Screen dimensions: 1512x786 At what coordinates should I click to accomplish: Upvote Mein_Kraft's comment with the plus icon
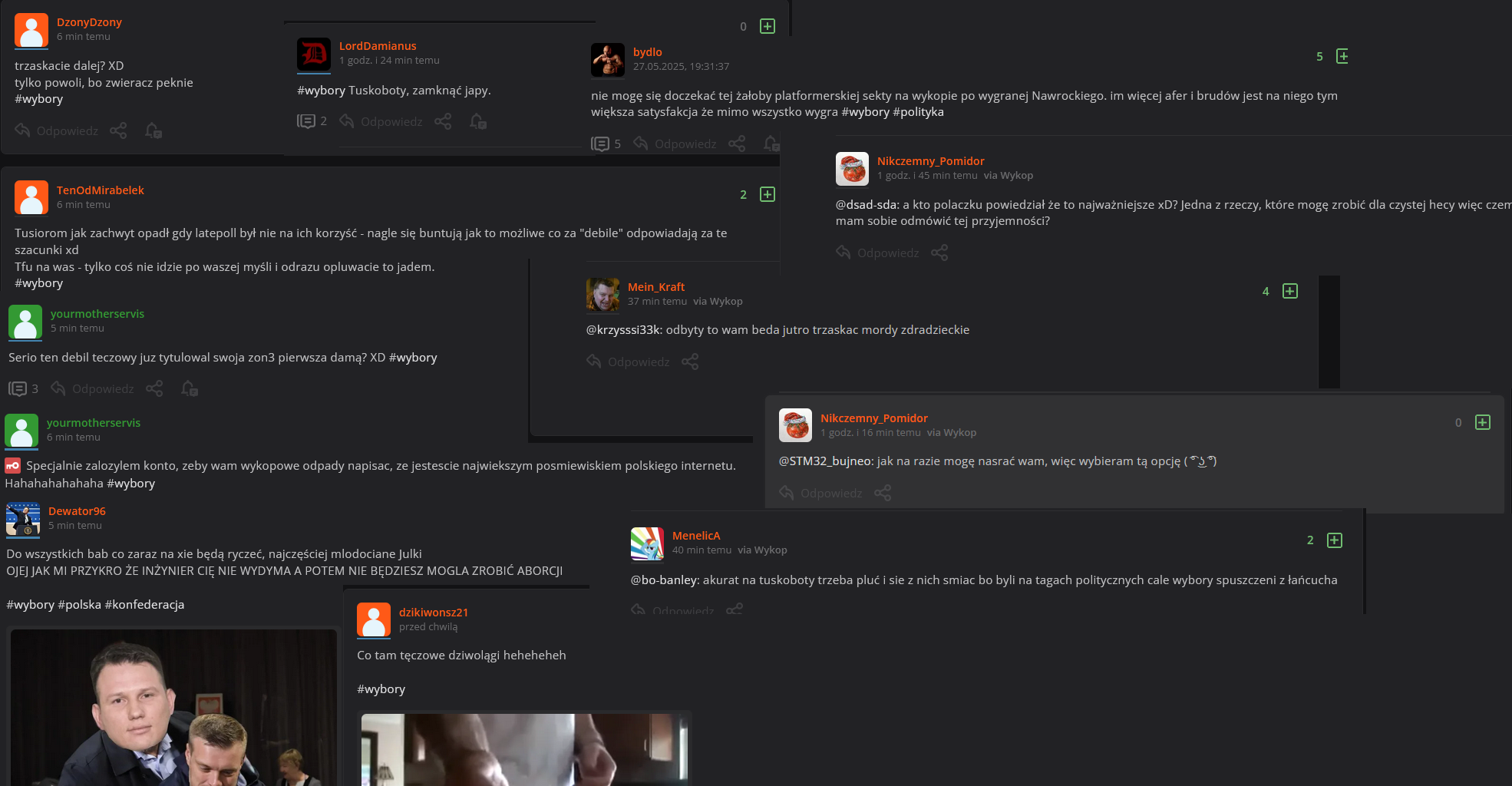1290,291
